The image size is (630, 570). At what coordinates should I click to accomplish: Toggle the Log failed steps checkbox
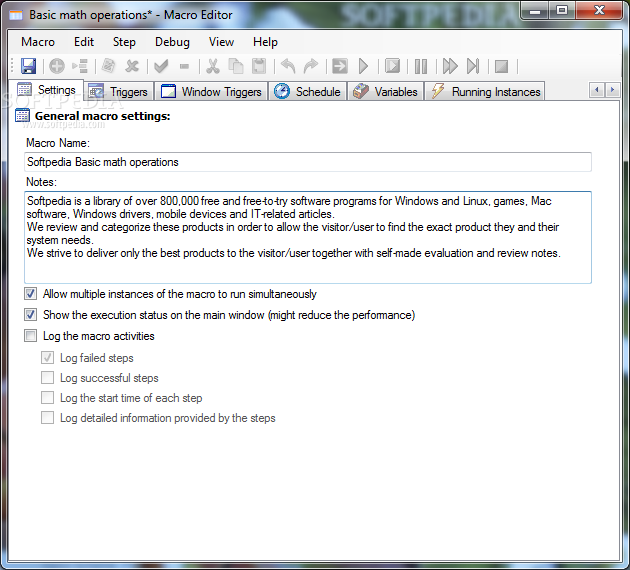coord(47,358)
